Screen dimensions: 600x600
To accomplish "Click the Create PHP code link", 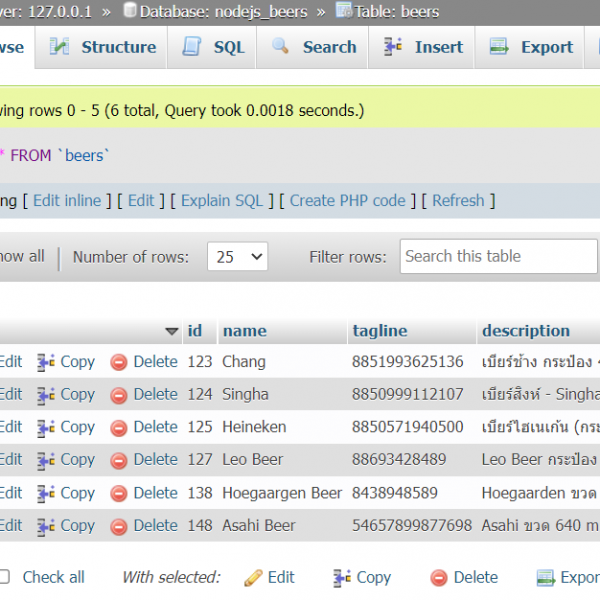I will pyautogui.click(x=347, y=201).
